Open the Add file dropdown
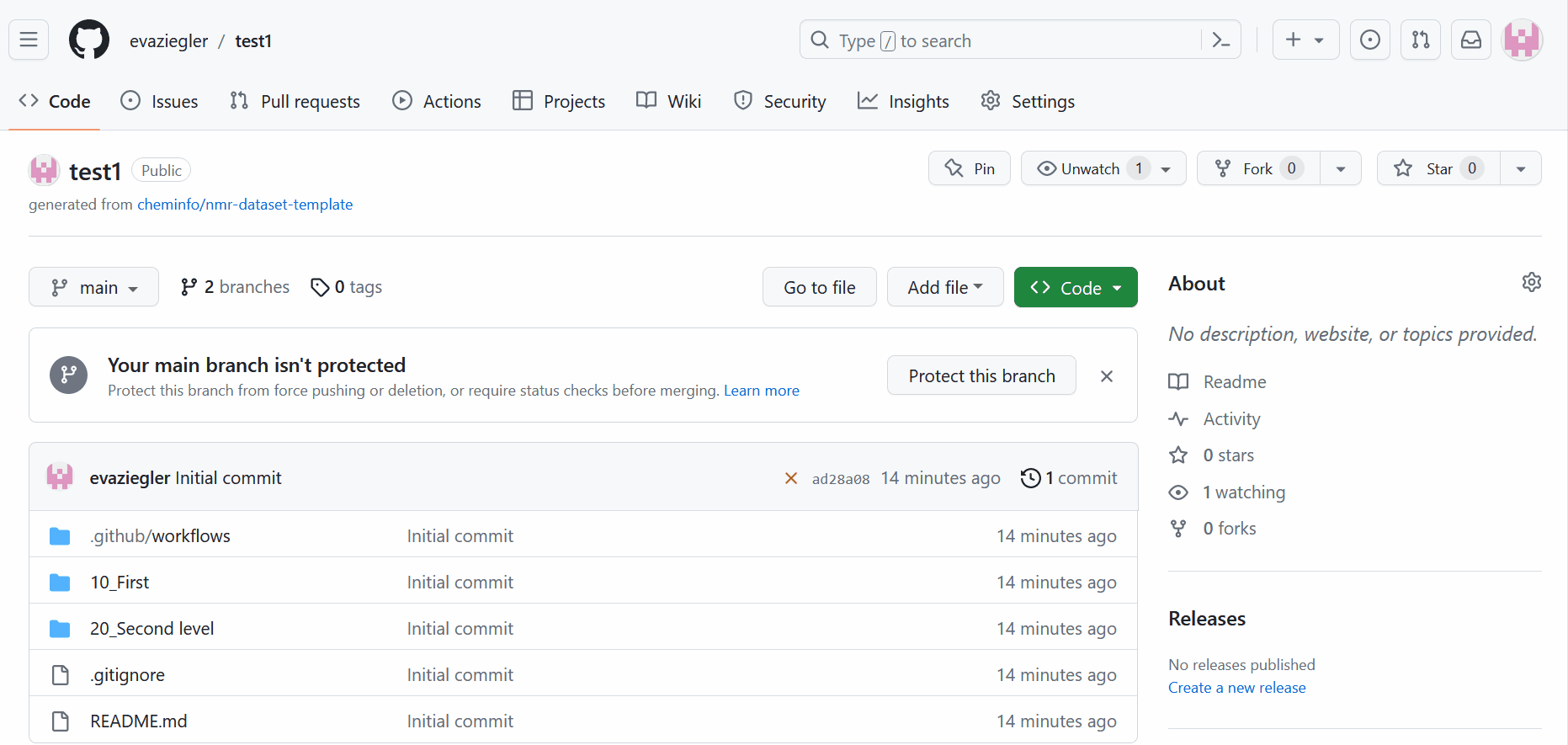The image size is (1568, 745). [944, 287]
